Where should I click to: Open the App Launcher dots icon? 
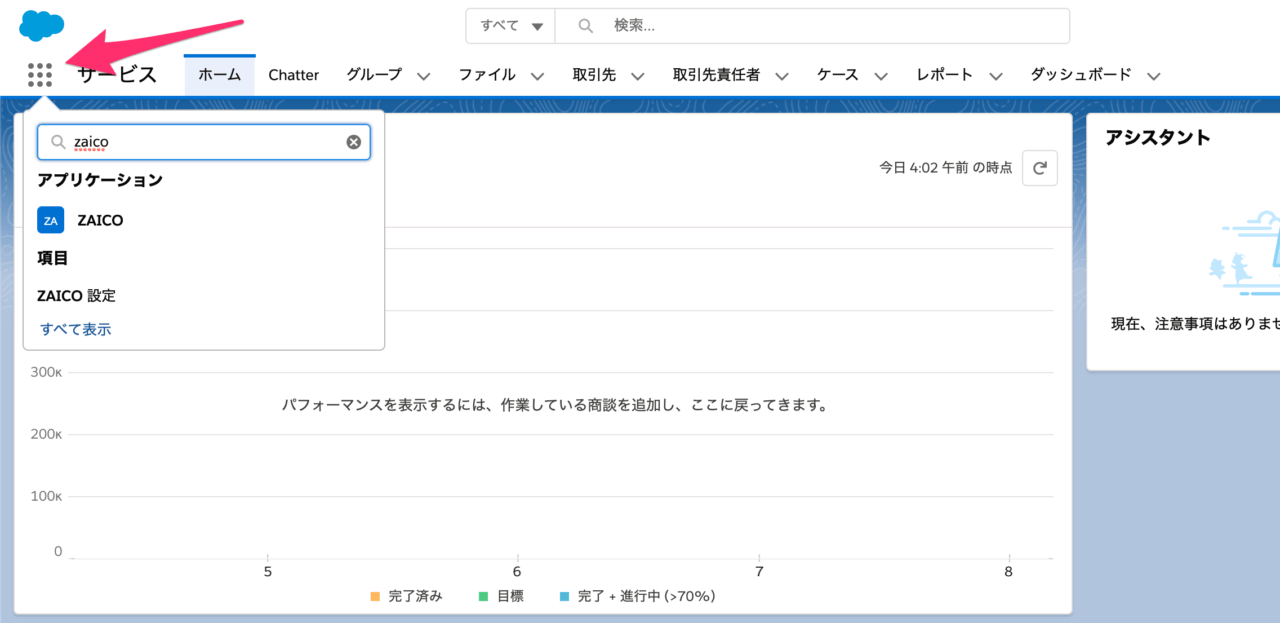pos(40,75)
